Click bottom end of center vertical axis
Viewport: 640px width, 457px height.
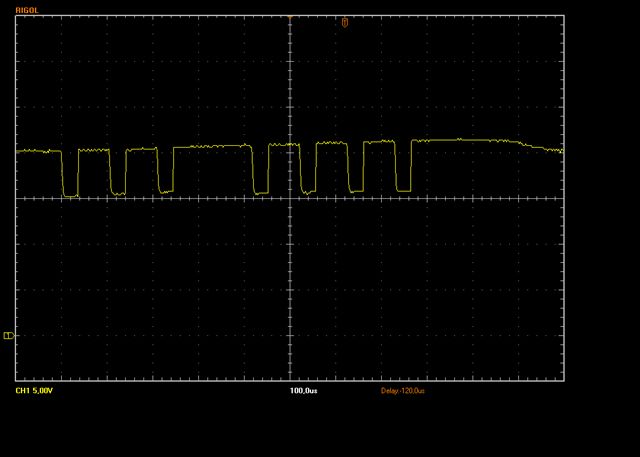click(x=290, y=381)
